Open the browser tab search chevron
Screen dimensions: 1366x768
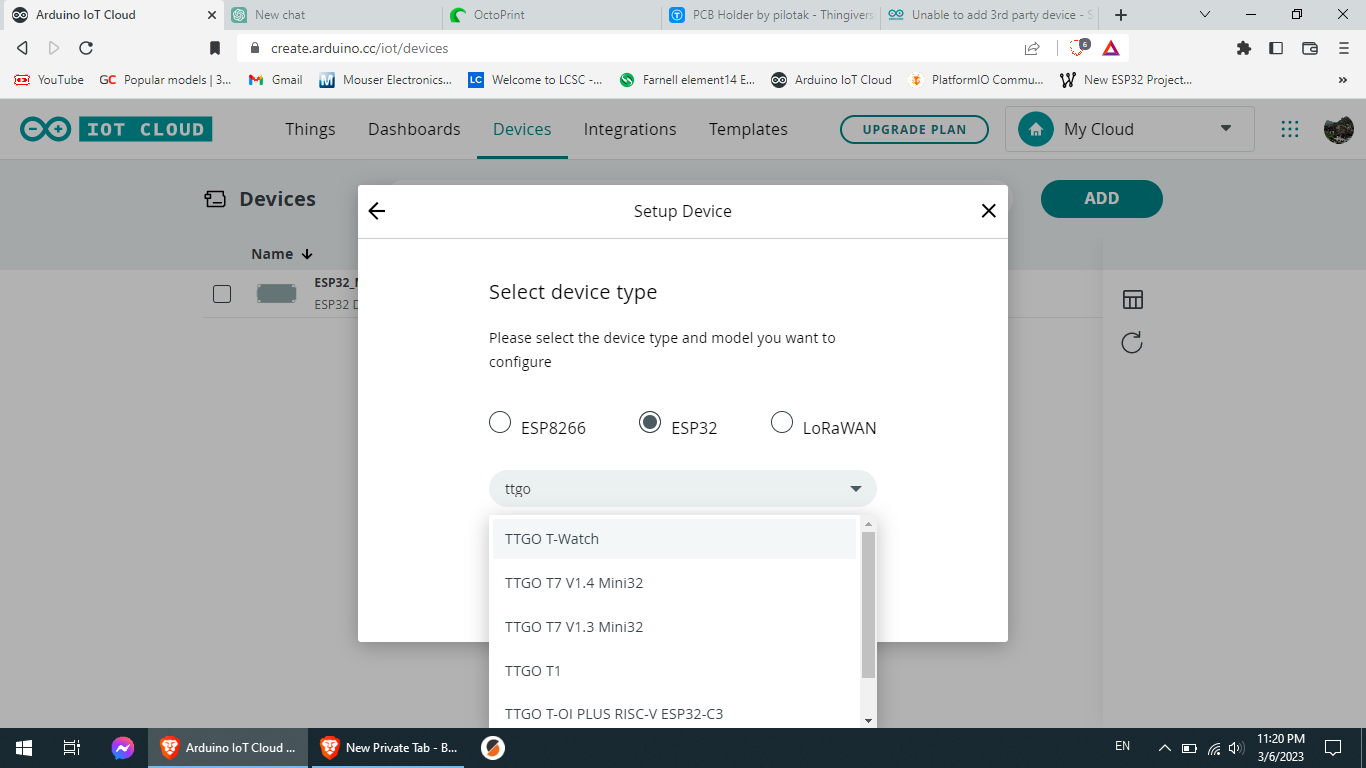point(1202,15)
